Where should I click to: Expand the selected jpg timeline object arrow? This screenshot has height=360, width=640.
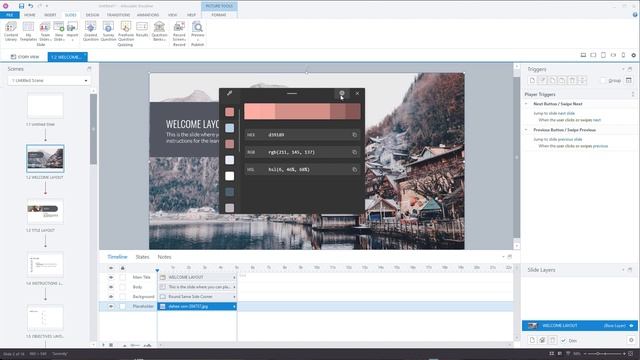234,307
